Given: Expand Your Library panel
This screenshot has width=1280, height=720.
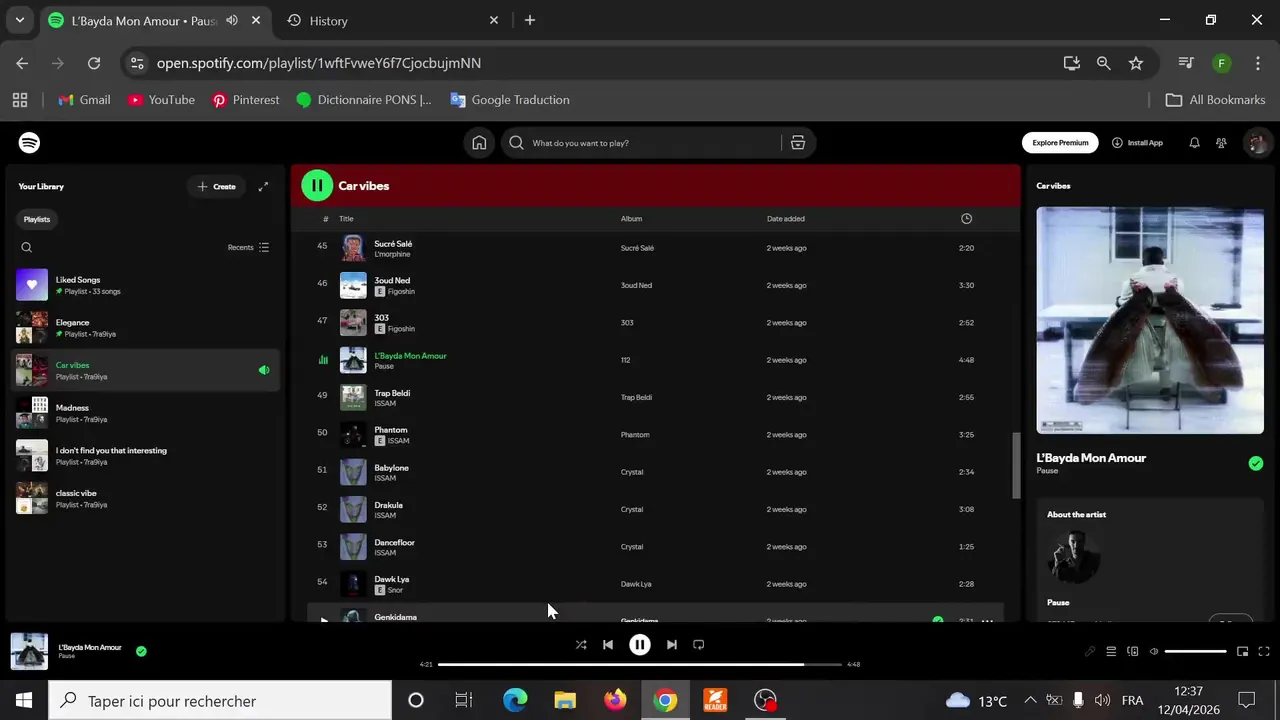Looking at the screenshot, I should click(x=263, y=186).
